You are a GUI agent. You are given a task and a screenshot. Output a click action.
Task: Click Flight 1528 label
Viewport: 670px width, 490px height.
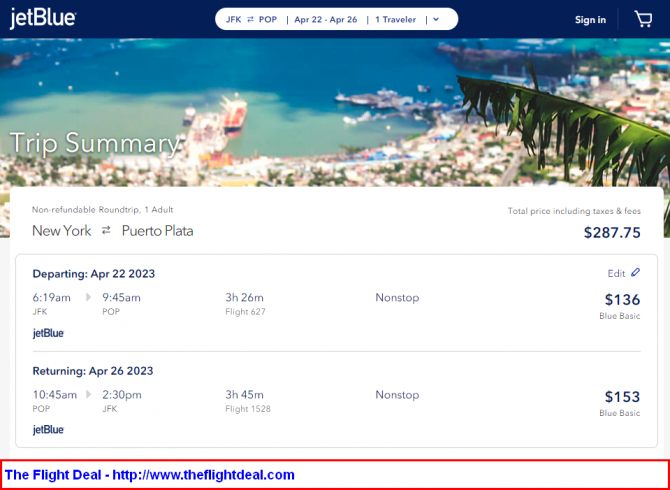[x=248, y=409]
